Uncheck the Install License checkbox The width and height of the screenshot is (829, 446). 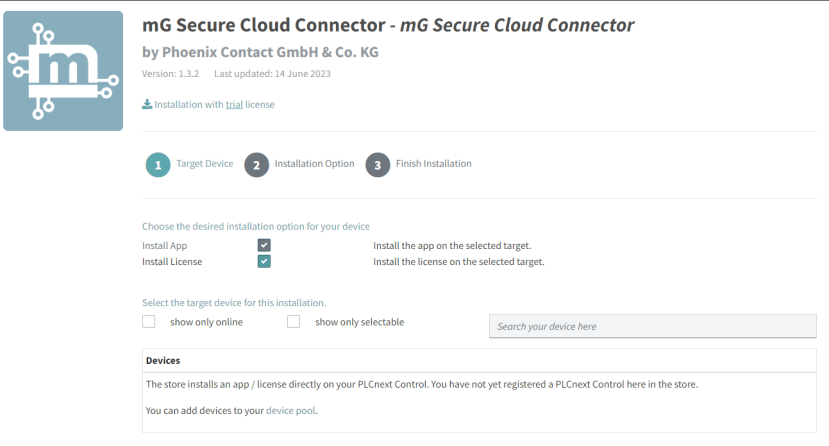coord(264,261)
